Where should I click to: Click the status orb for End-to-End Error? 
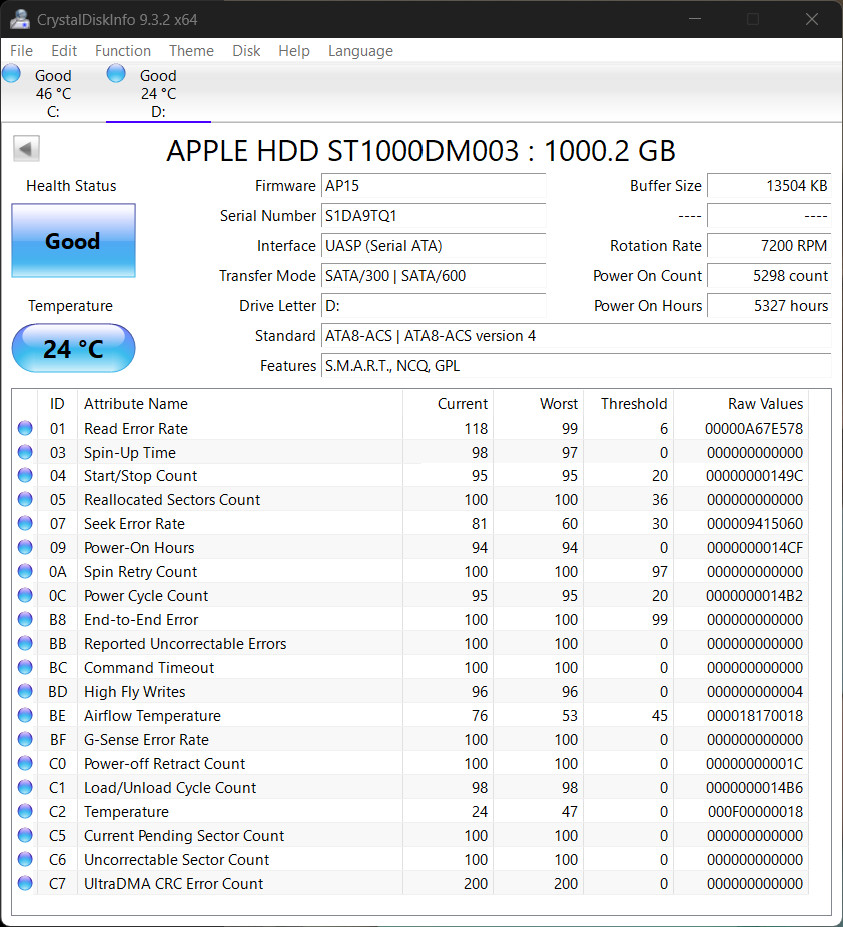[x=25, y=619]
